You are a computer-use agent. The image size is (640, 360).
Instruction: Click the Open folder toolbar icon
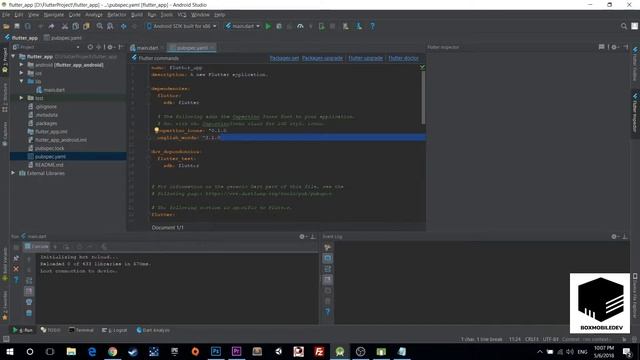(x=6, y=26)
